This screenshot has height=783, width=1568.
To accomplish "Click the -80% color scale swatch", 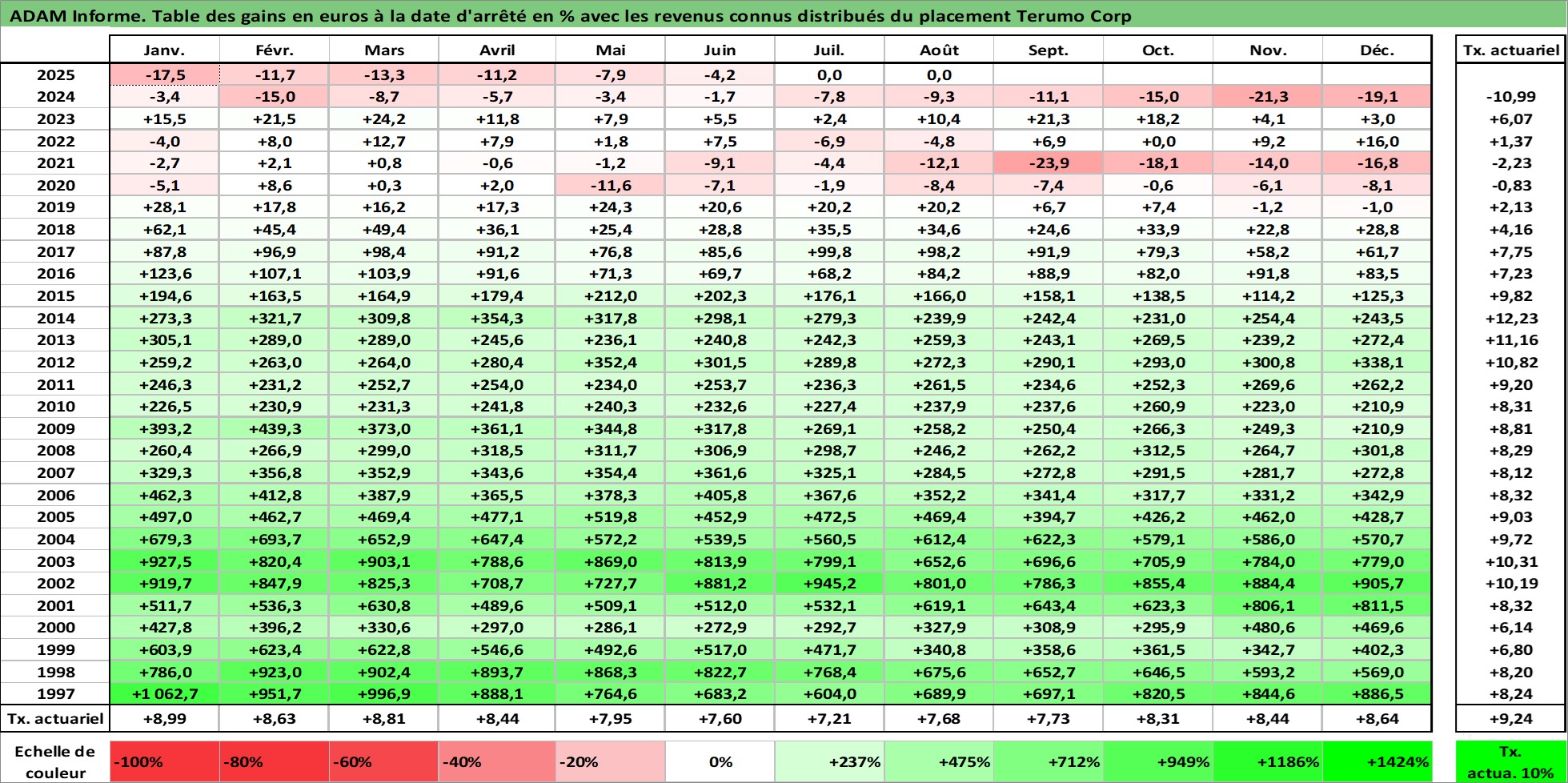I will (x=274, y=761).
